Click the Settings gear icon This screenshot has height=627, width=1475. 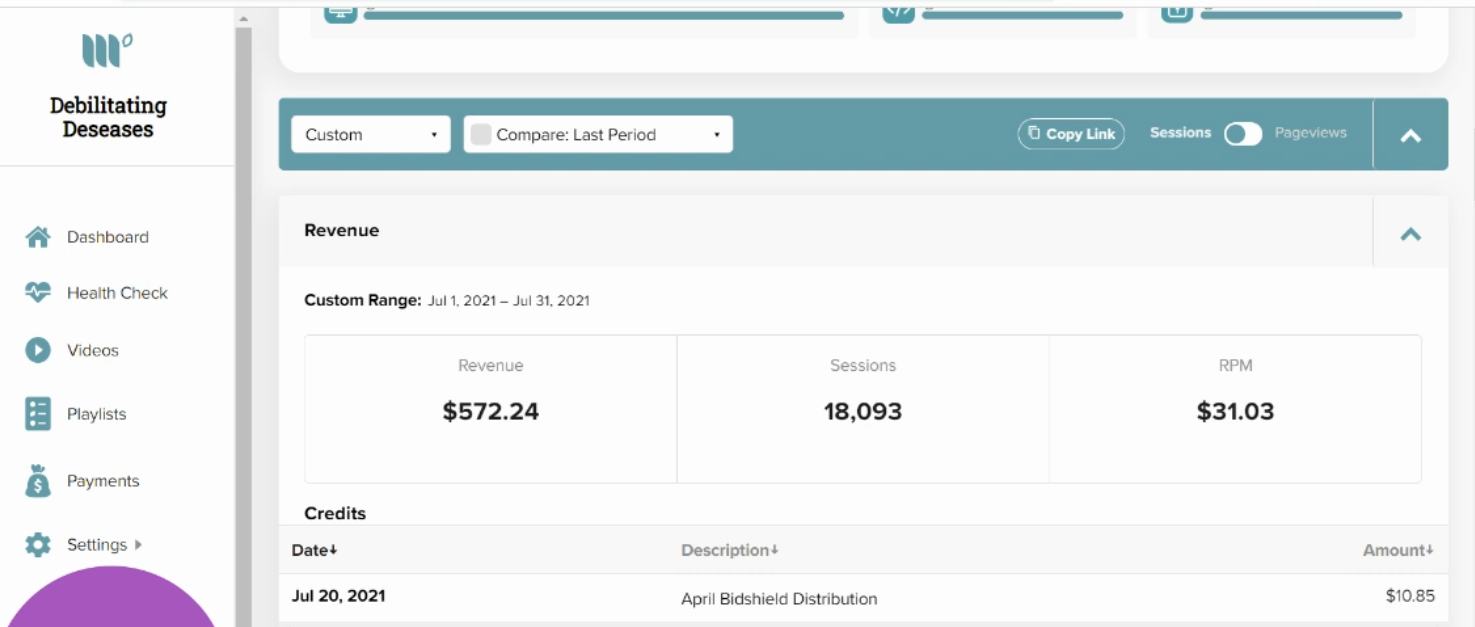(38, 545)
